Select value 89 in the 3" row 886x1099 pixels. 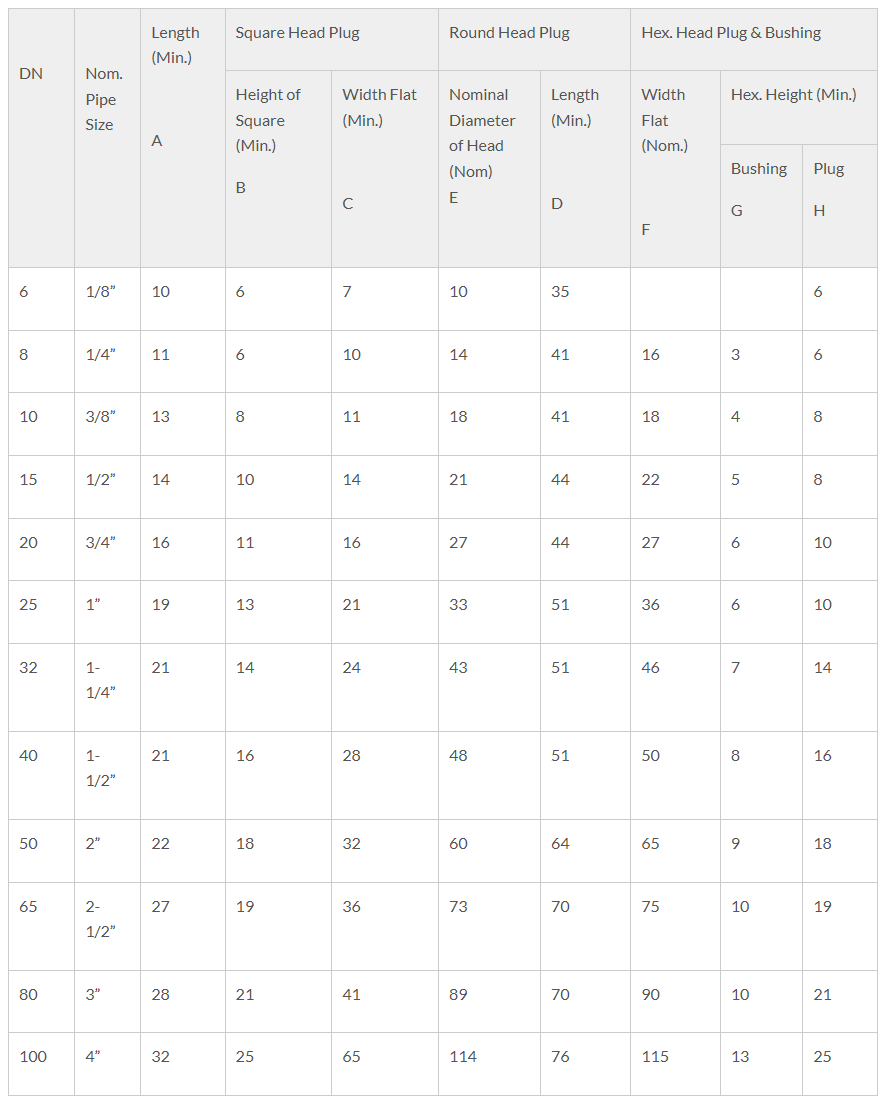(489, 1002)
